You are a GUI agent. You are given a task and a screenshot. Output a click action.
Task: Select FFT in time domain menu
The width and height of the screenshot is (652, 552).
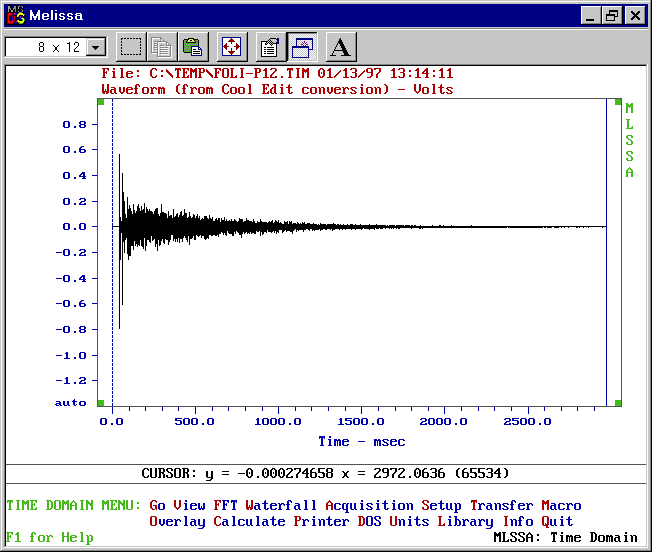coord(225,505)
